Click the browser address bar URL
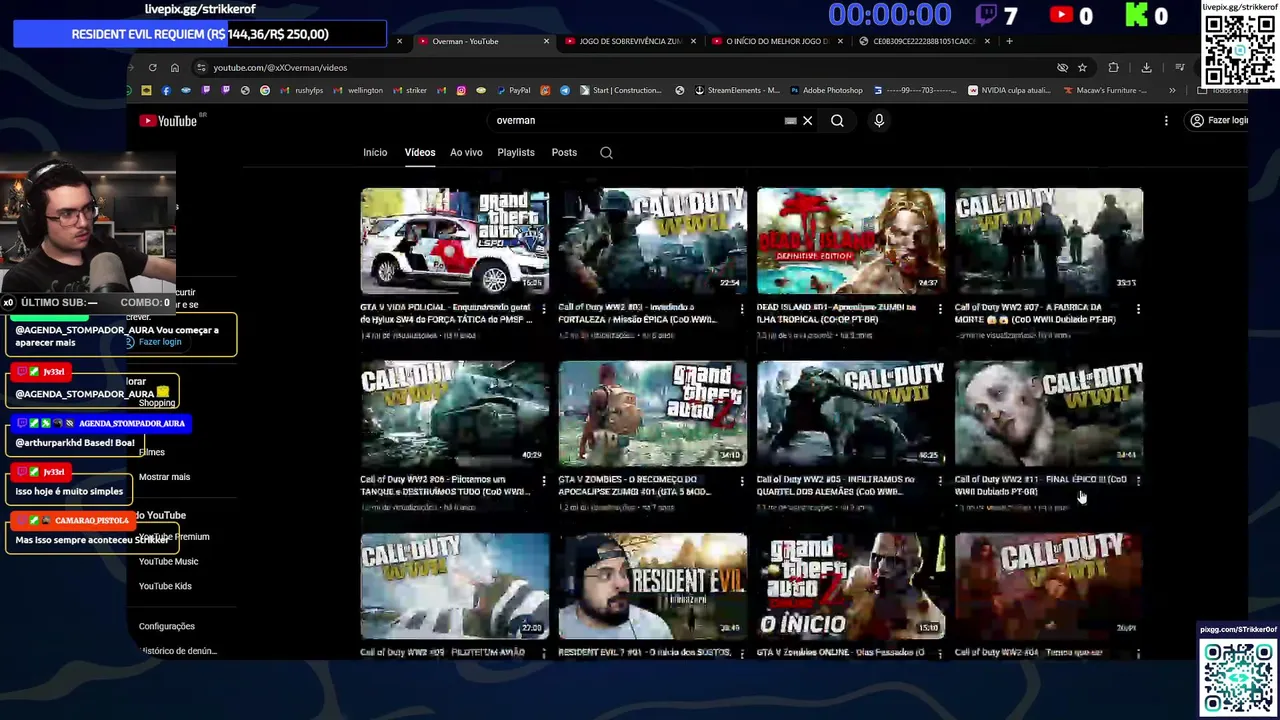This screenshot has width=1280, height=720. click(x=280, y=68)
